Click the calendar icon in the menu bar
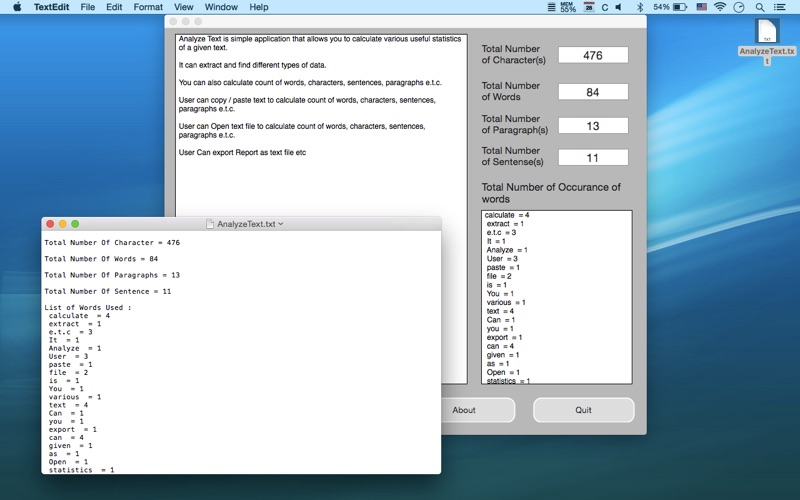The height and width of the screenshot is (500, 800). [589, 7]
